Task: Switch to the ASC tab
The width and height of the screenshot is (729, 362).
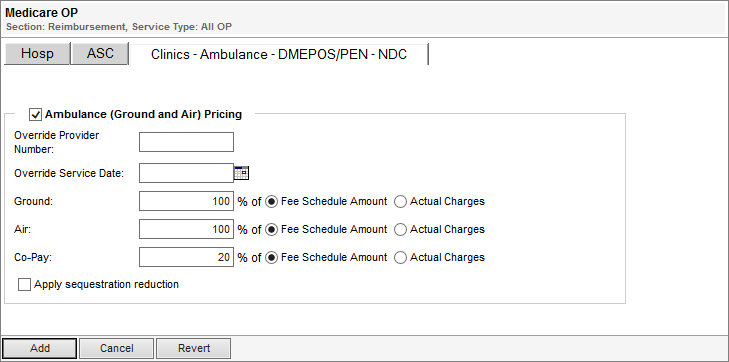Action: (x=100, y=53)
